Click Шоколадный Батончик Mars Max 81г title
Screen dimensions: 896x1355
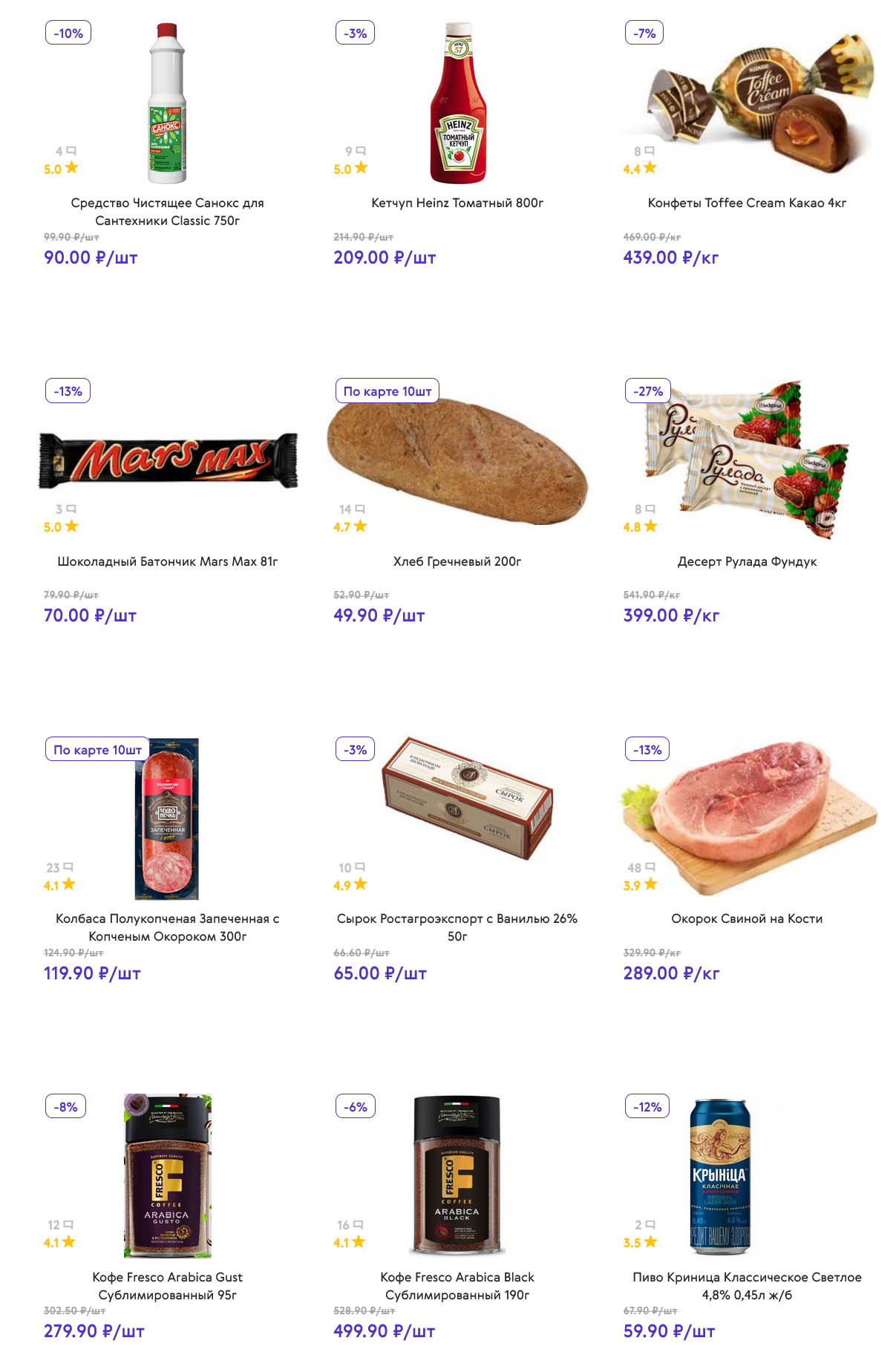(x=168, y=561)
